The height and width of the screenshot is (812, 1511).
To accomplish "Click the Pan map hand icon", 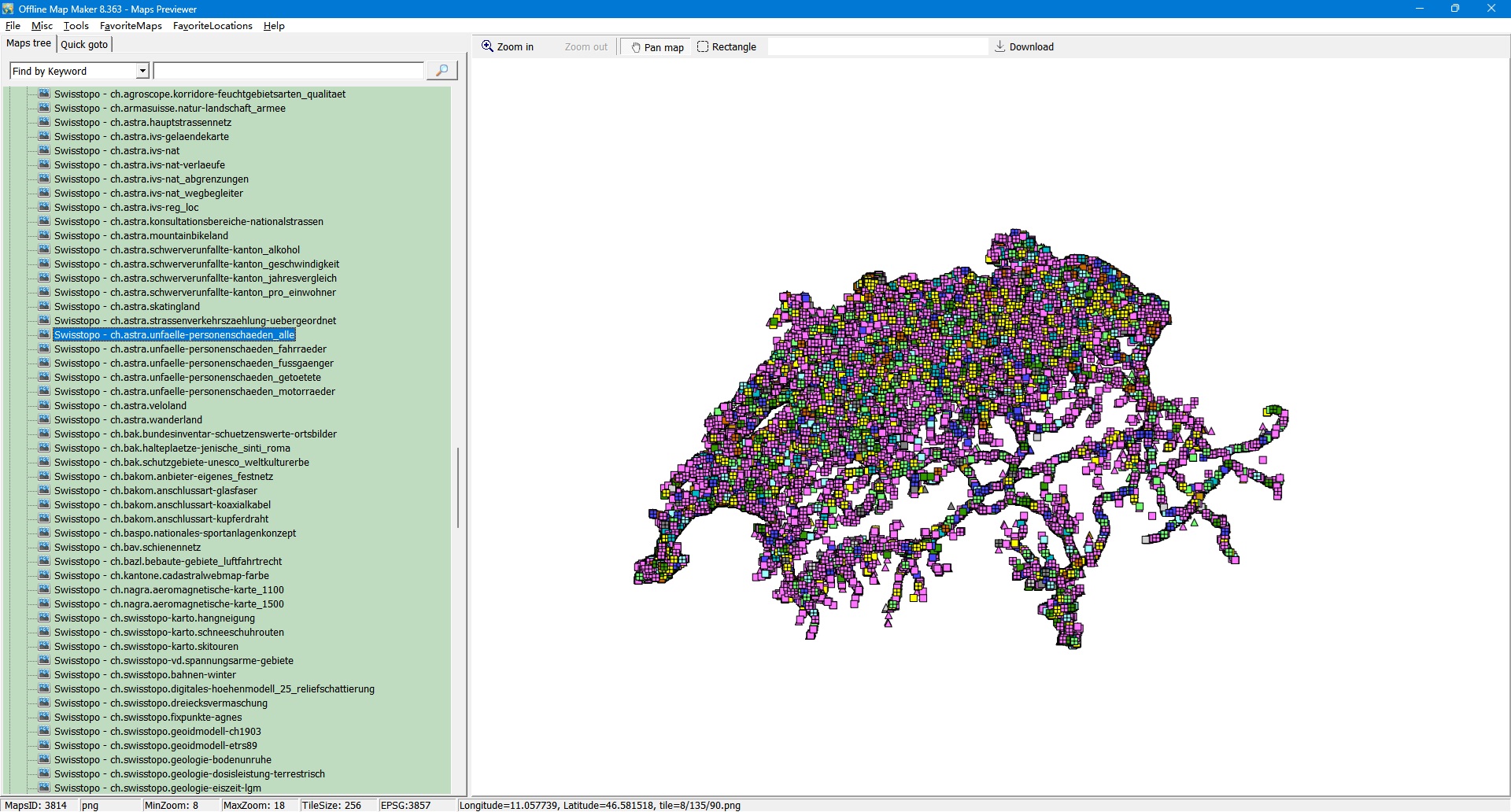I will tap(636, 47).
